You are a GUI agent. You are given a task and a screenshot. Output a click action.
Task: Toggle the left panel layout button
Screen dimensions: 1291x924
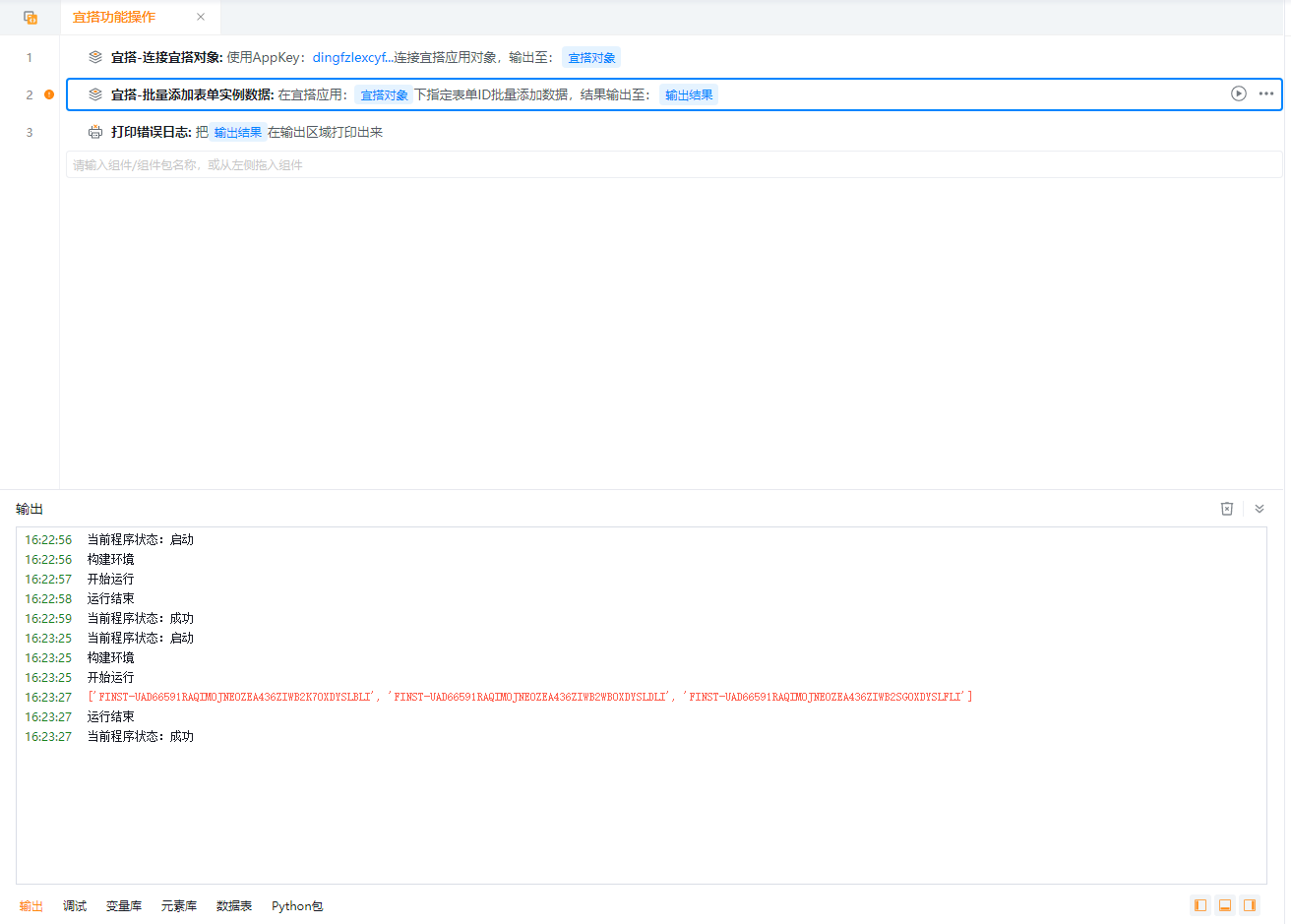[x=1200, y=905]
